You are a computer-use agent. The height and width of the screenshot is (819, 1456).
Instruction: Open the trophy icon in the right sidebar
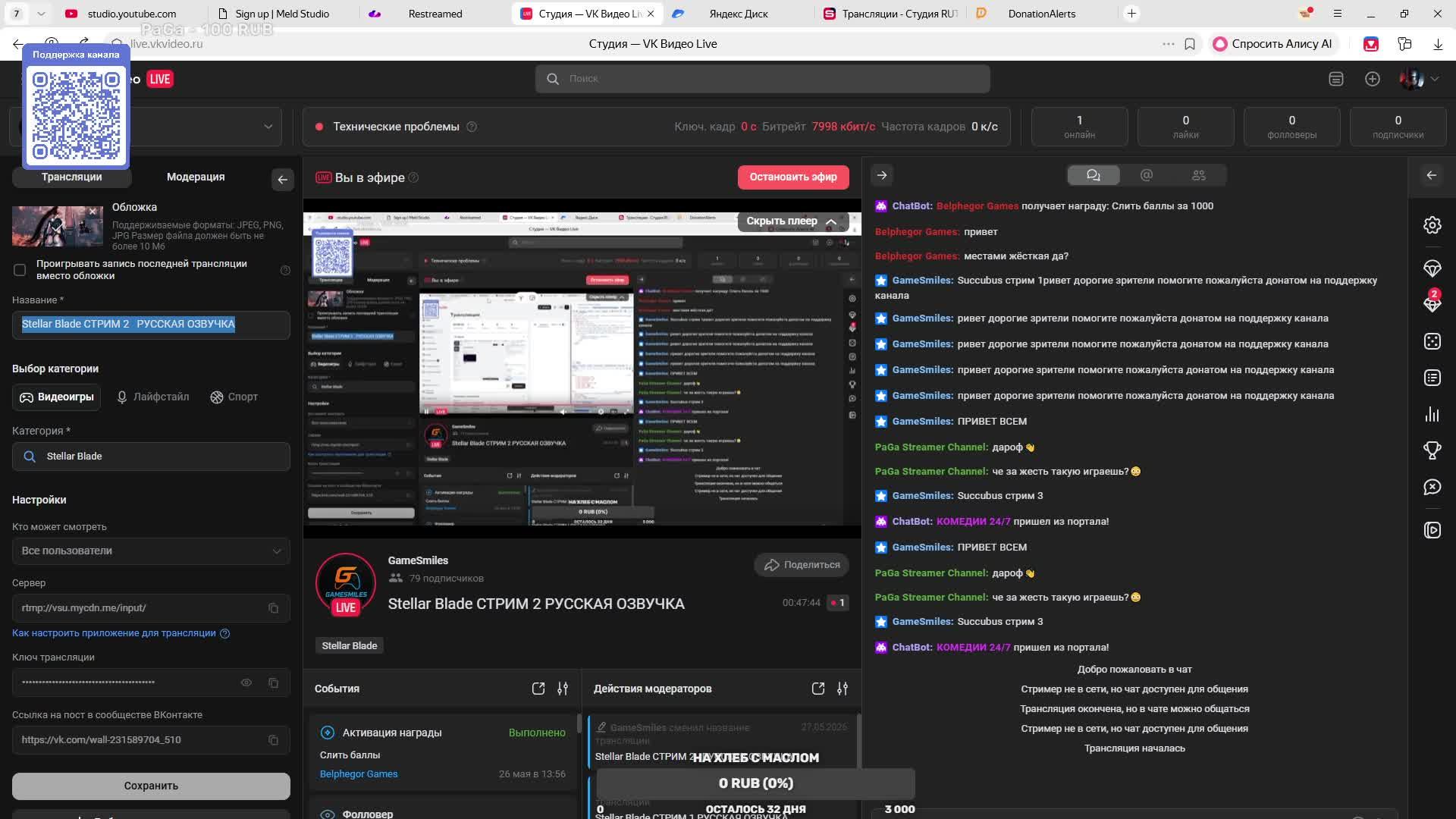(x=1432, y=450)
